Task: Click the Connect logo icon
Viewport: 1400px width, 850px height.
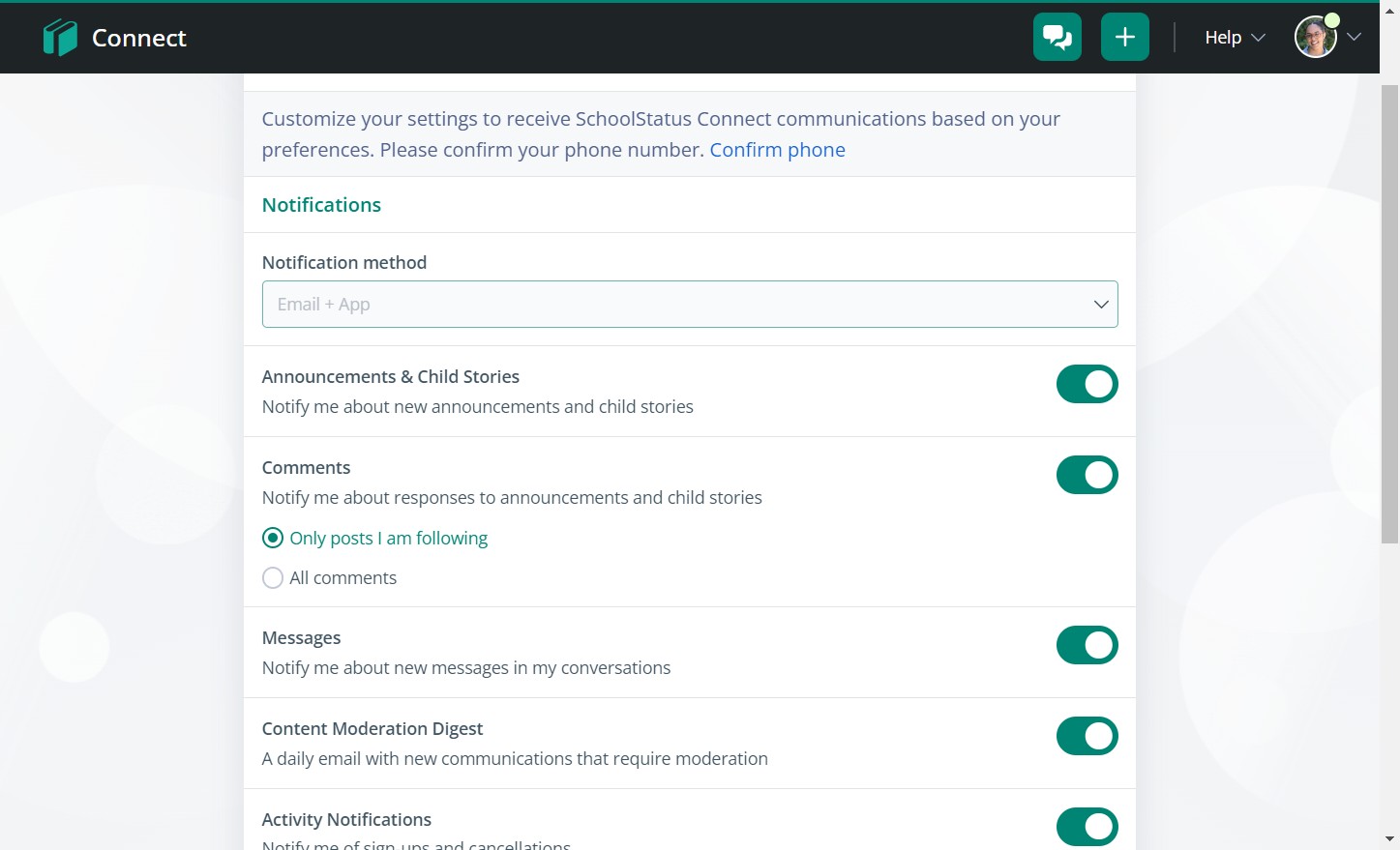Action: (x=60, y=38)
